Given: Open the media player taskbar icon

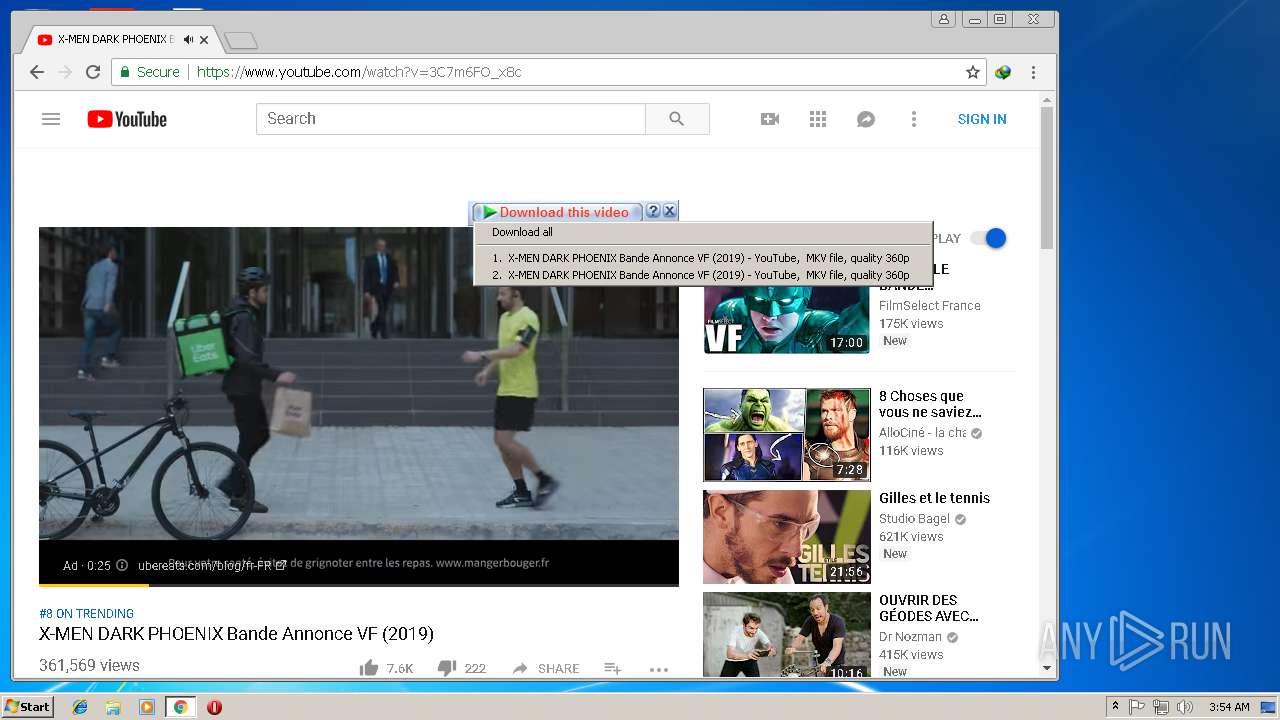Looking at the screenshot, I should [147, 707].
